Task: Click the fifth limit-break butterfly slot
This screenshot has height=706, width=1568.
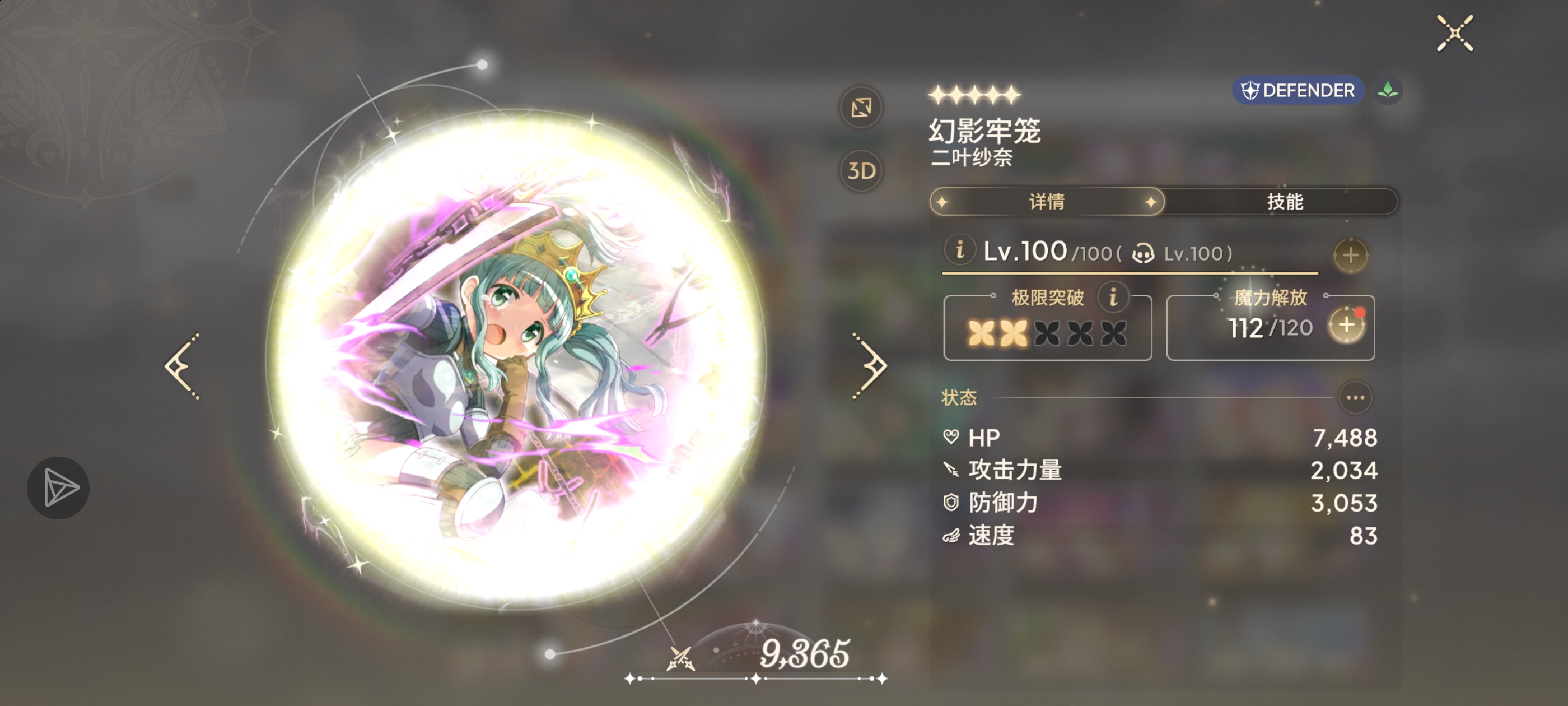Action: [x=1113, y=333]
